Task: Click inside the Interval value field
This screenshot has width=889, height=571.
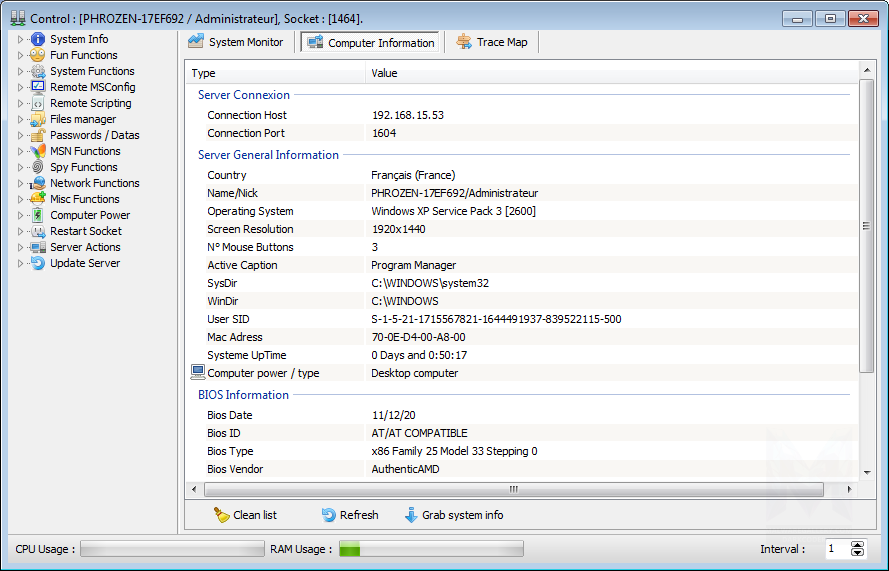Action: point(834,548)
